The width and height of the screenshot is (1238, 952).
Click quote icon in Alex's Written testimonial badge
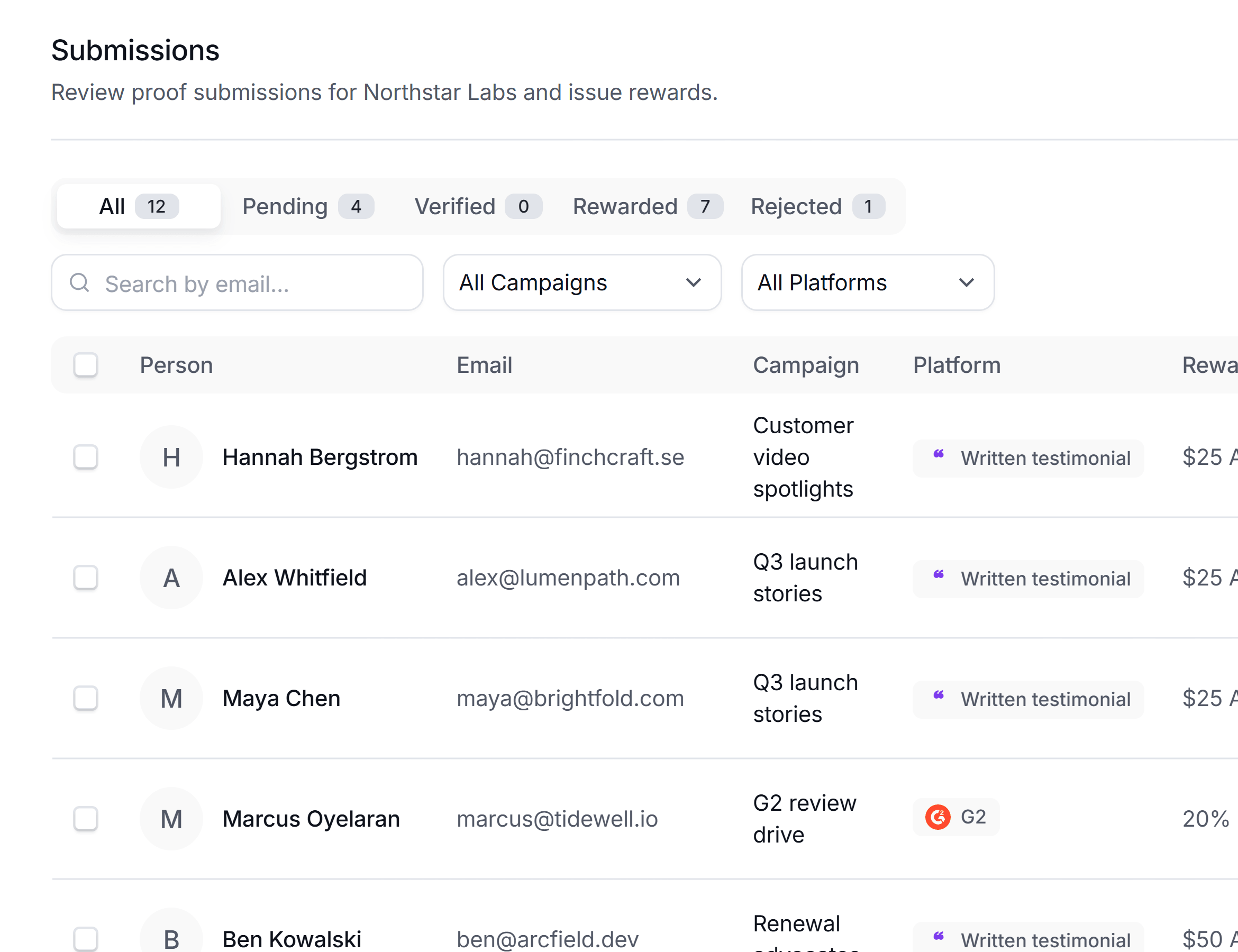(x=939, y=574)
